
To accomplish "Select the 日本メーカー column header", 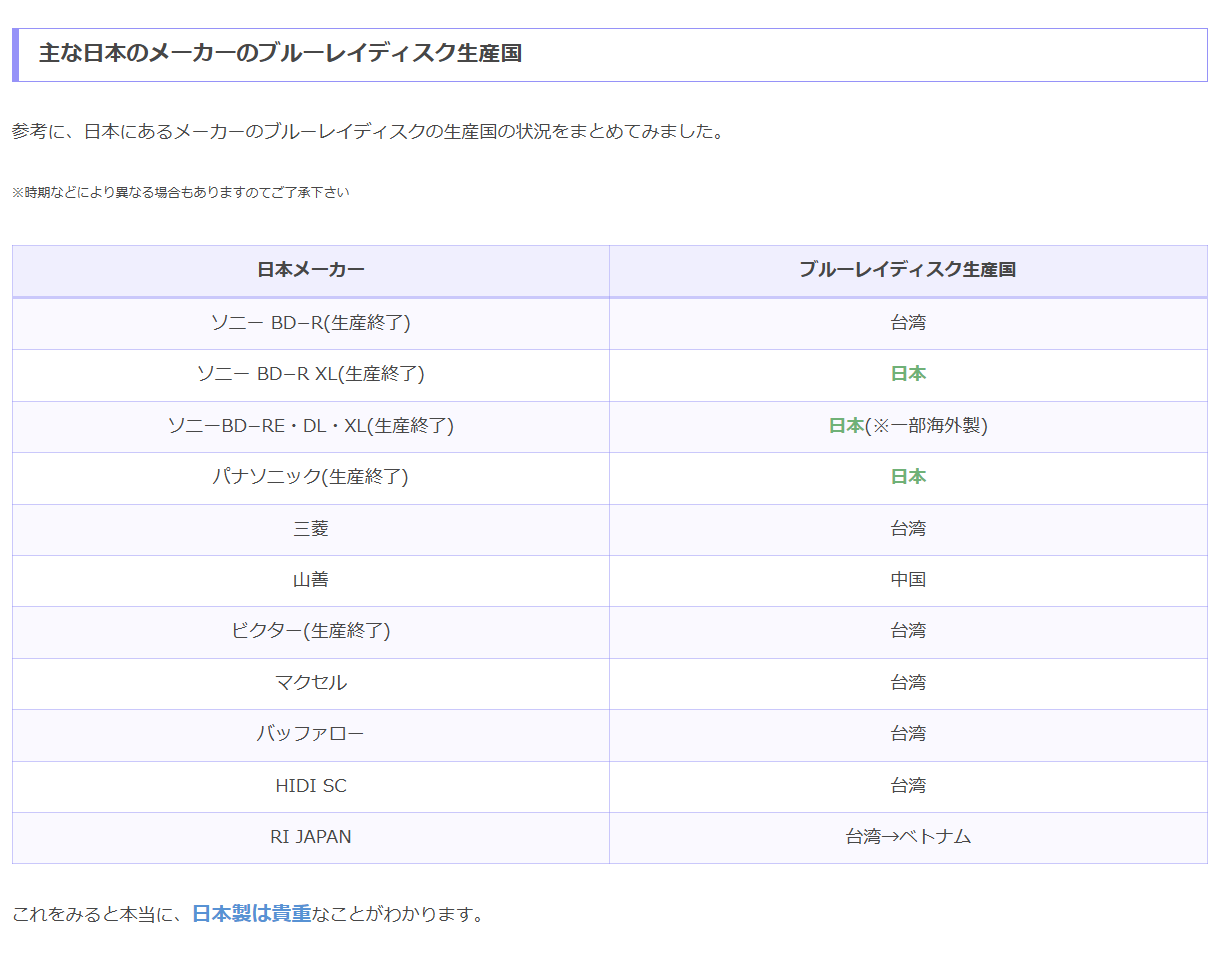I will pos(311,270).
